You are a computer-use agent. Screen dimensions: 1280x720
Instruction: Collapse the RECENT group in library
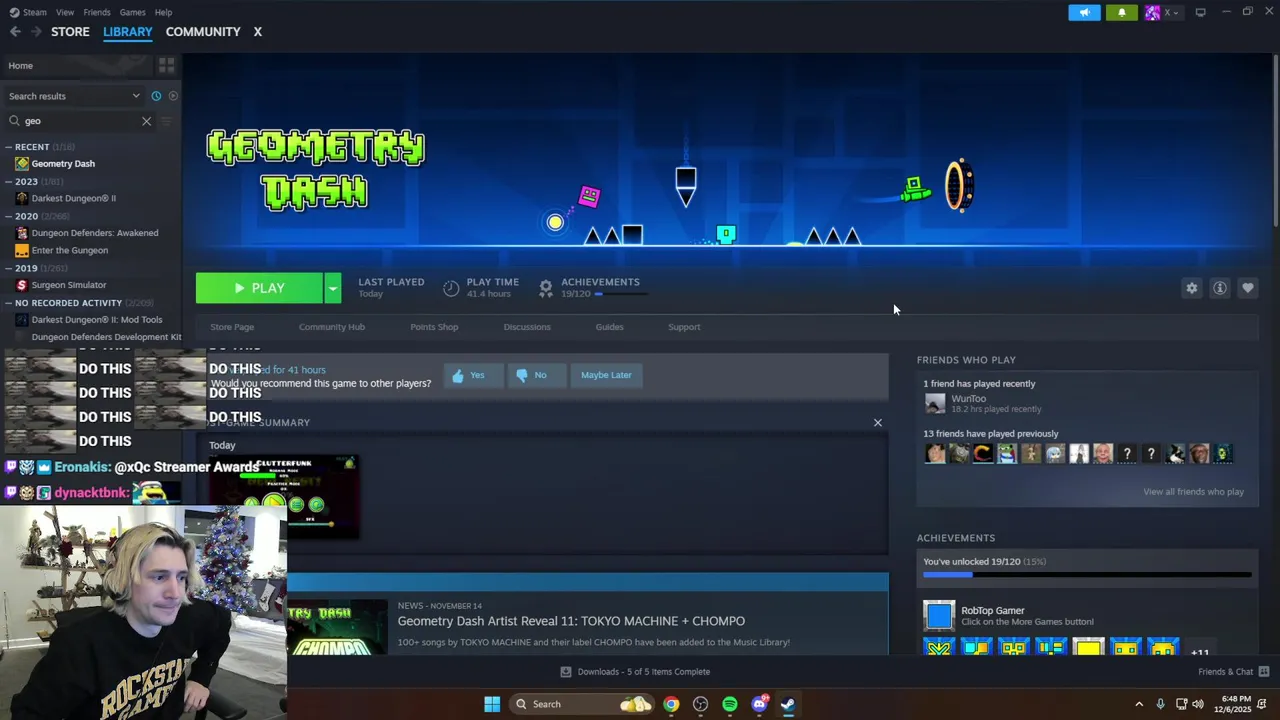(8, 147)
